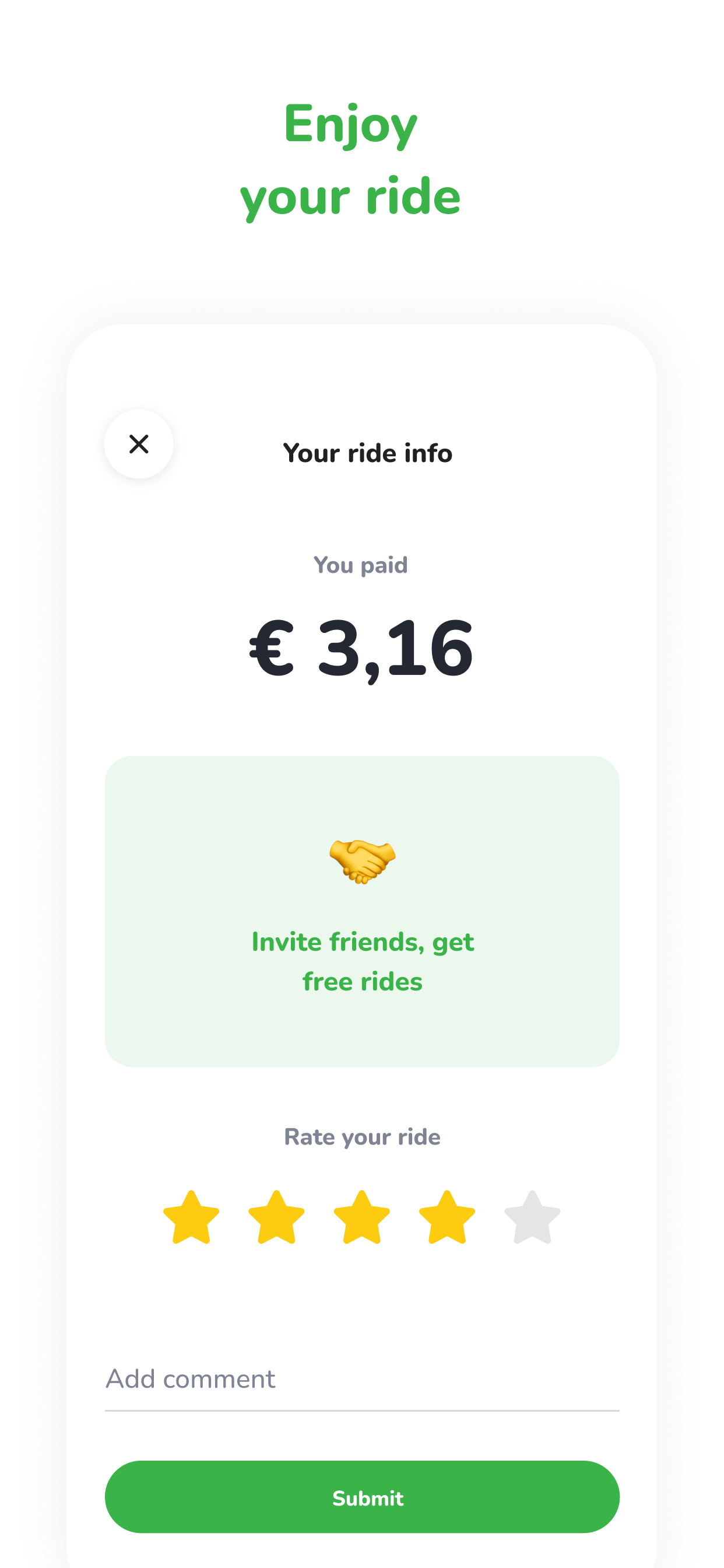The height and width of the screenshot is (1568, 724).
Task: Click the underline below Add comment
Action: pyautogui.click(x=361, y=1410)
